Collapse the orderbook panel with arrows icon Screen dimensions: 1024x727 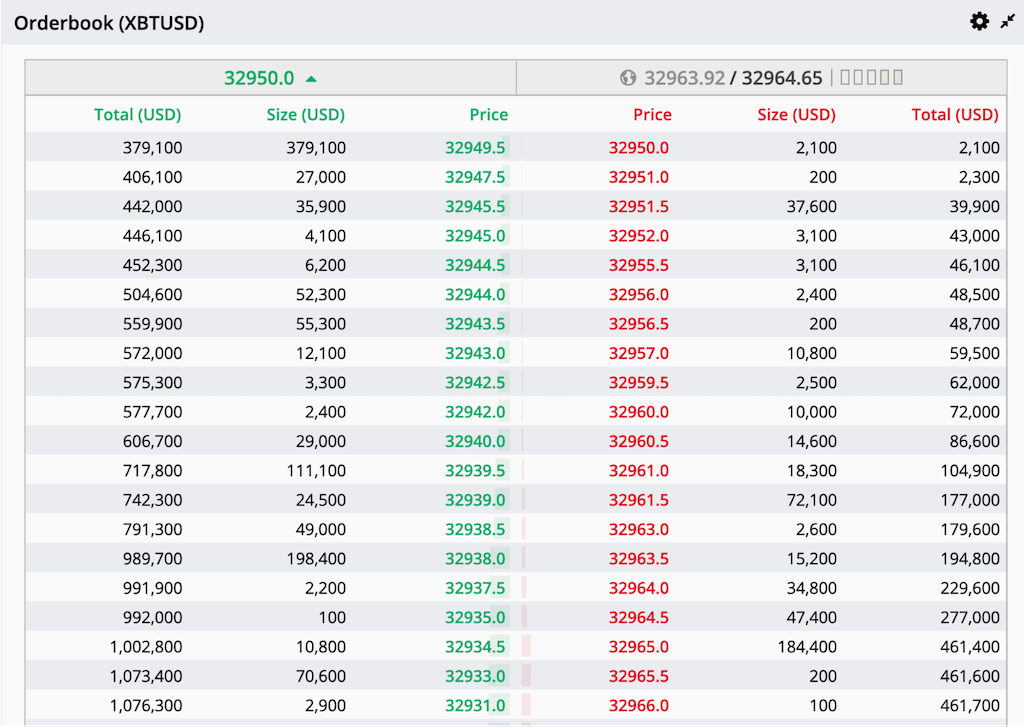1007,21
